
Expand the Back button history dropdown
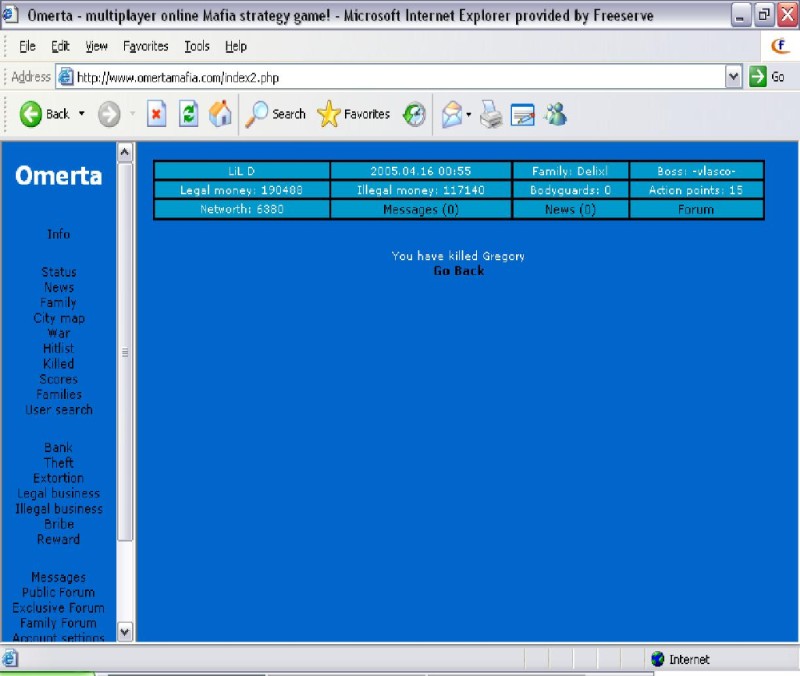click(82, 113)
